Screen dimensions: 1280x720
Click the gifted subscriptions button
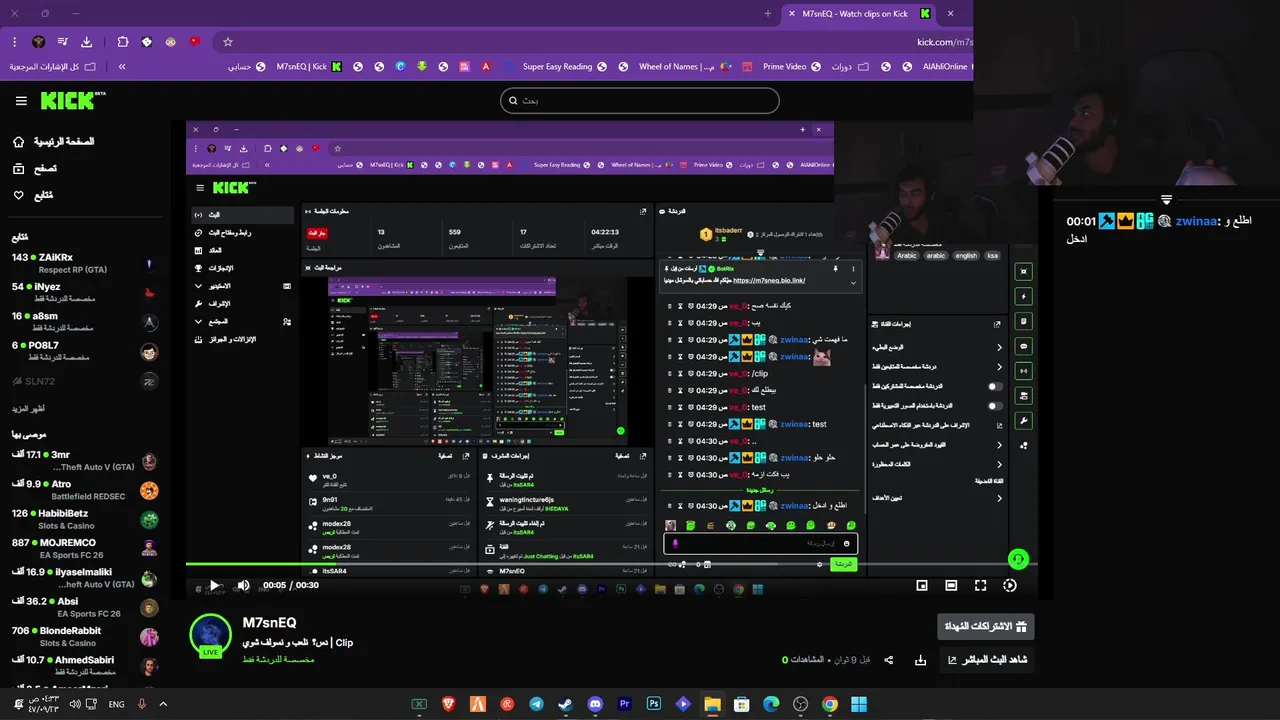coord(986,626)
